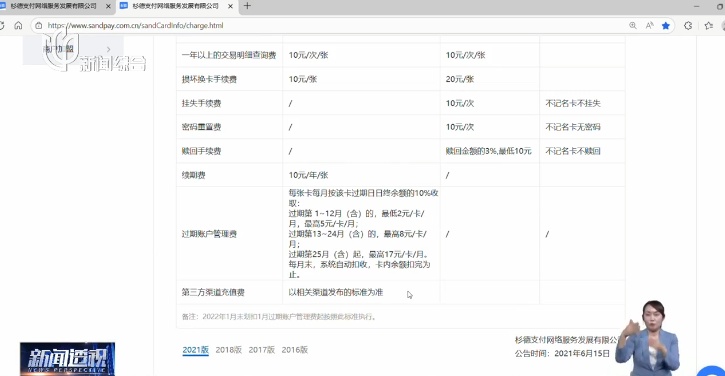Restore the browser window size
725x376 pixels.
pos(721,6)
